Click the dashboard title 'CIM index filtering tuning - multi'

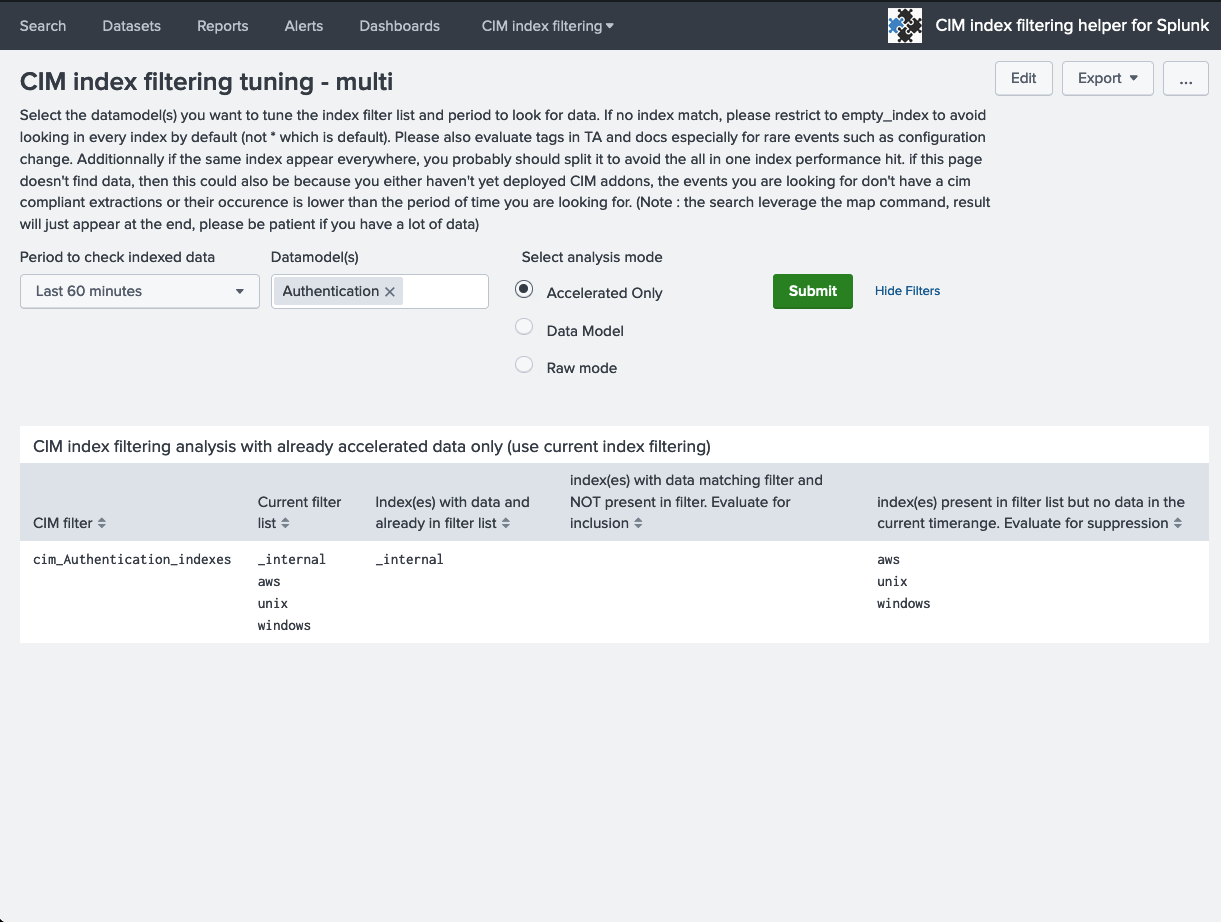[x=206, y=81]
